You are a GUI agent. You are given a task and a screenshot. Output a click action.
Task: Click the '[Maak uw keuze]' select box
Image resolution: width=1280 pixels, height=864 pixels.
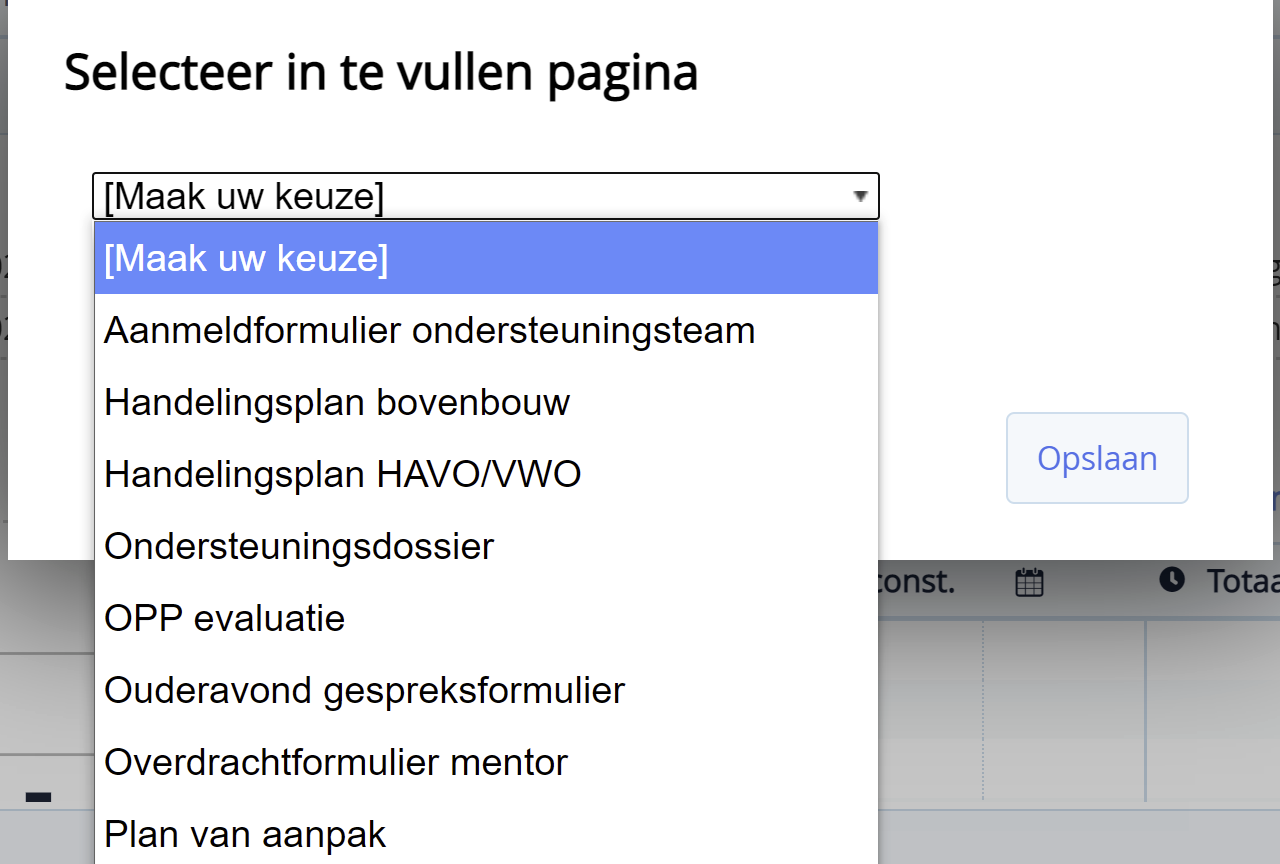point(485,197)
